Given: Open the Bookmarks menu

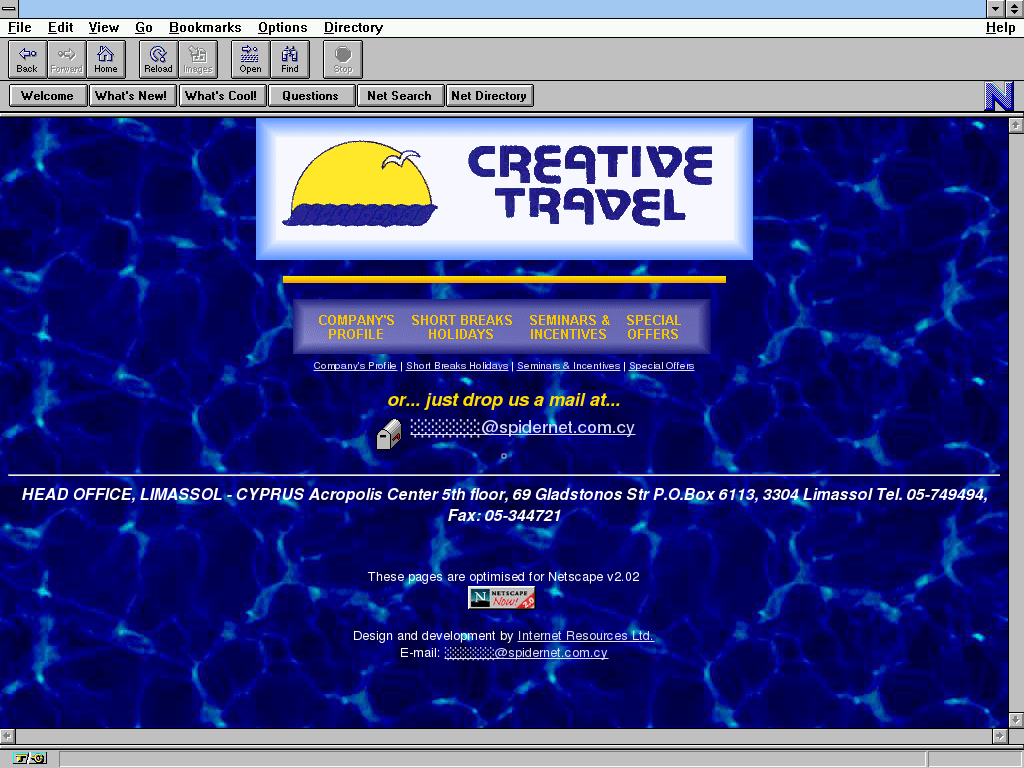Looking at the screenshot, I should pos(205,27).
